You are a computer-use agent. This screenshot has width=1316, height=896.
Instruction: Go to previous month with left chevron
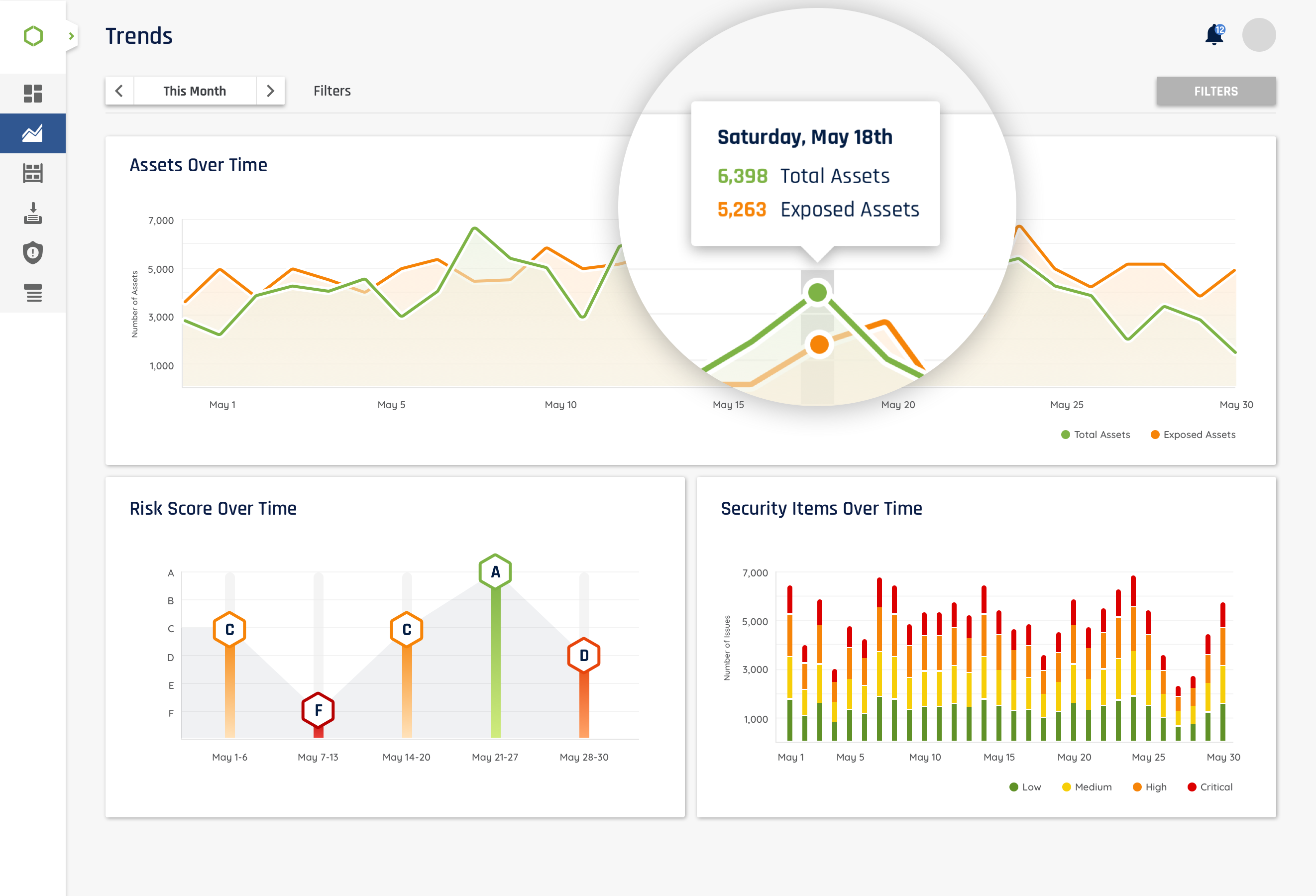pos(119,91)
